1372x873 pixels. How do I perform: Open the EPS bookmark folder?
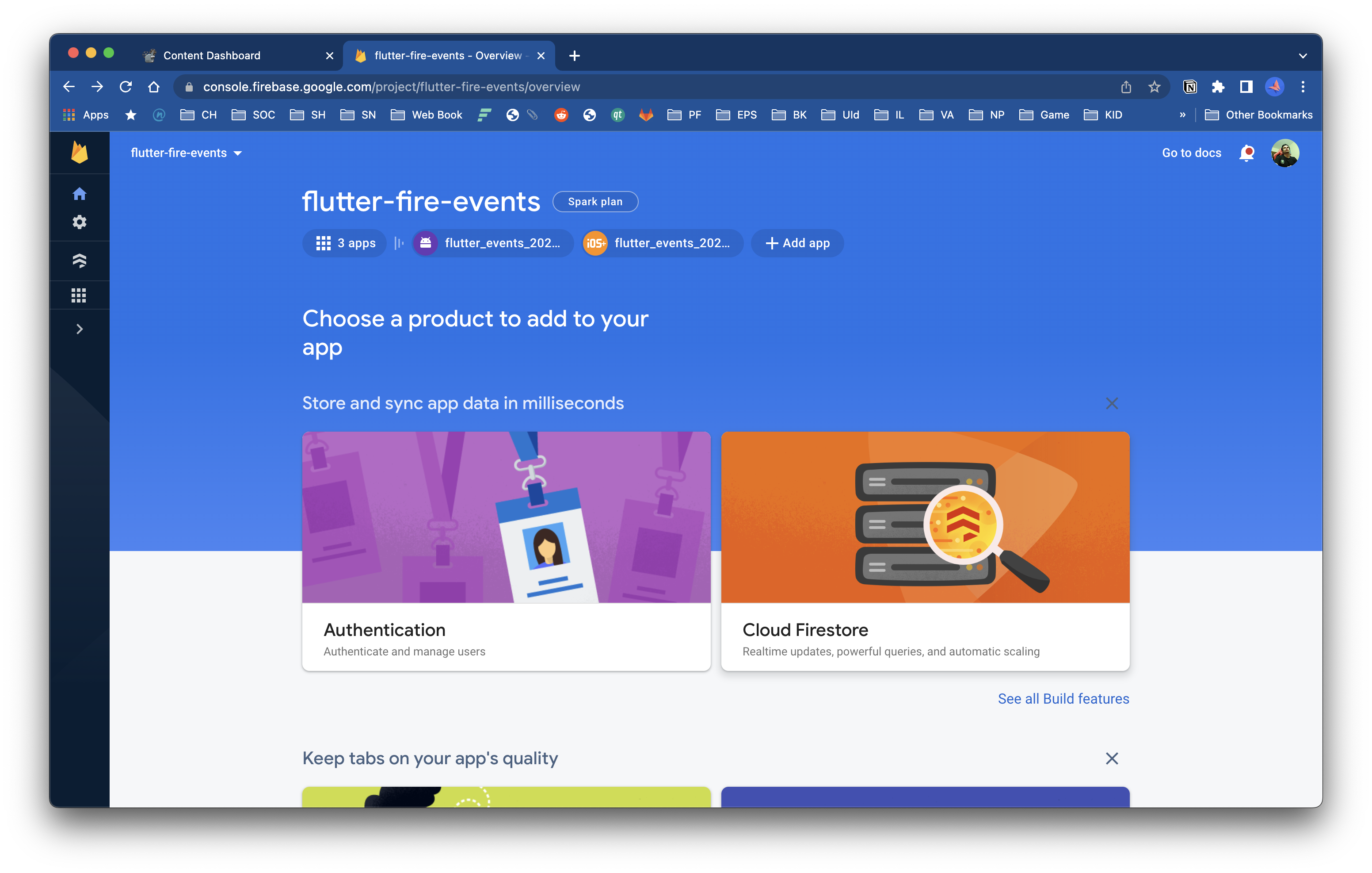736,115
